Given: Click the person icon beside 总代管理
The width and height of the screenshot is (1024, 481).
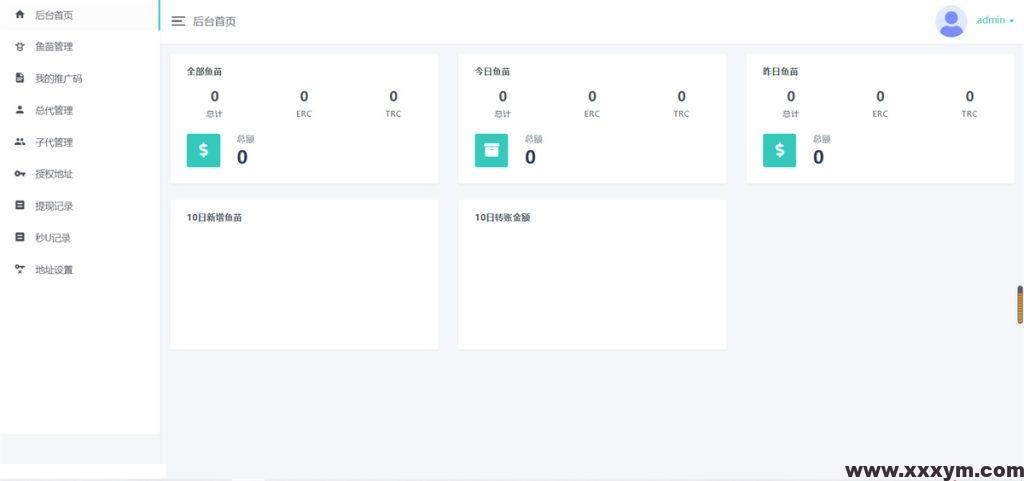Looking at the screenshot, I should [x=19, y=110].
